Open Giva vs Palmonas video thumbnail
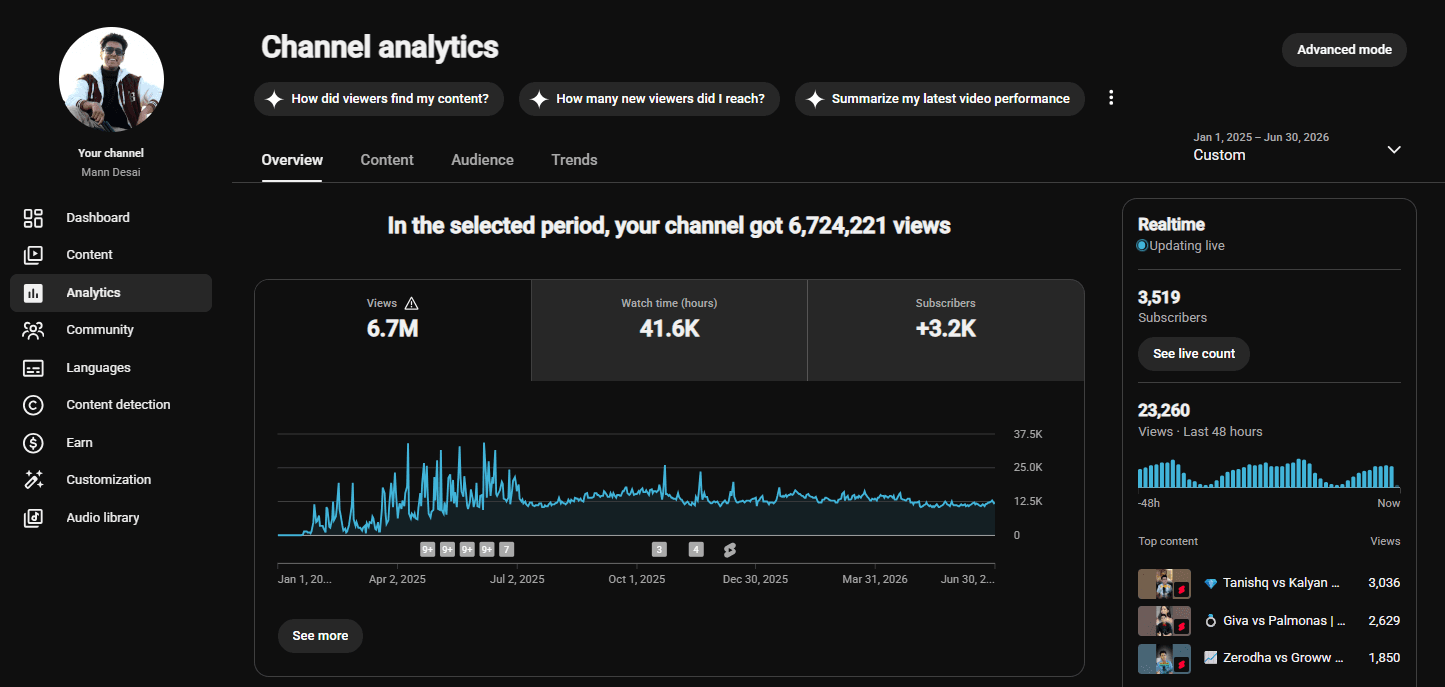This screenshot has width=1445, height=687. click(1164, 621)
